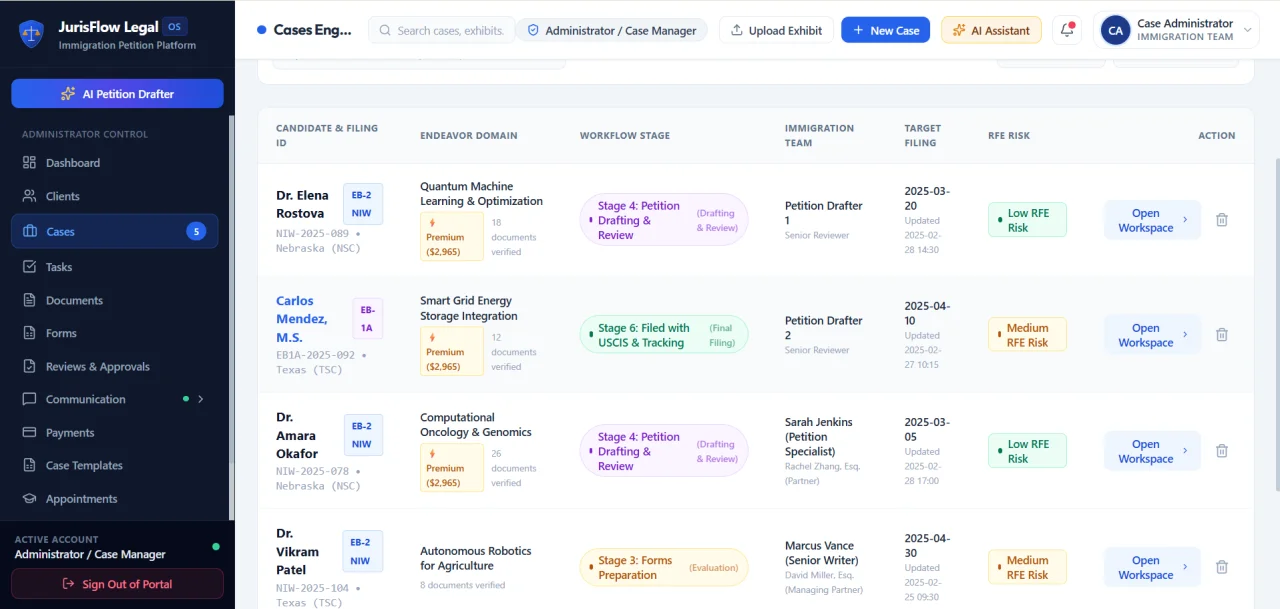The height and width of the screenshot is (609, 1280).
Task: Click Premium badge for Quantum Machine Learning
Action: pos(452,237)
